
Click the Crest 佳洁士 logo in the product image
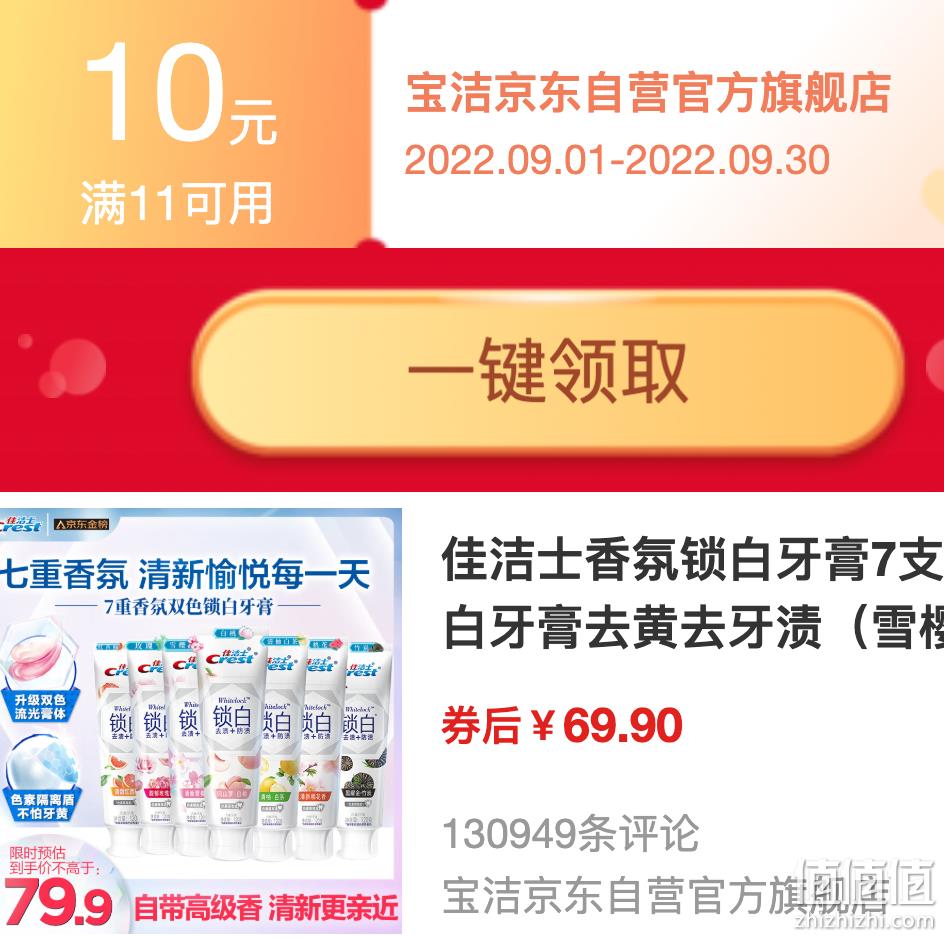[21, 524]
